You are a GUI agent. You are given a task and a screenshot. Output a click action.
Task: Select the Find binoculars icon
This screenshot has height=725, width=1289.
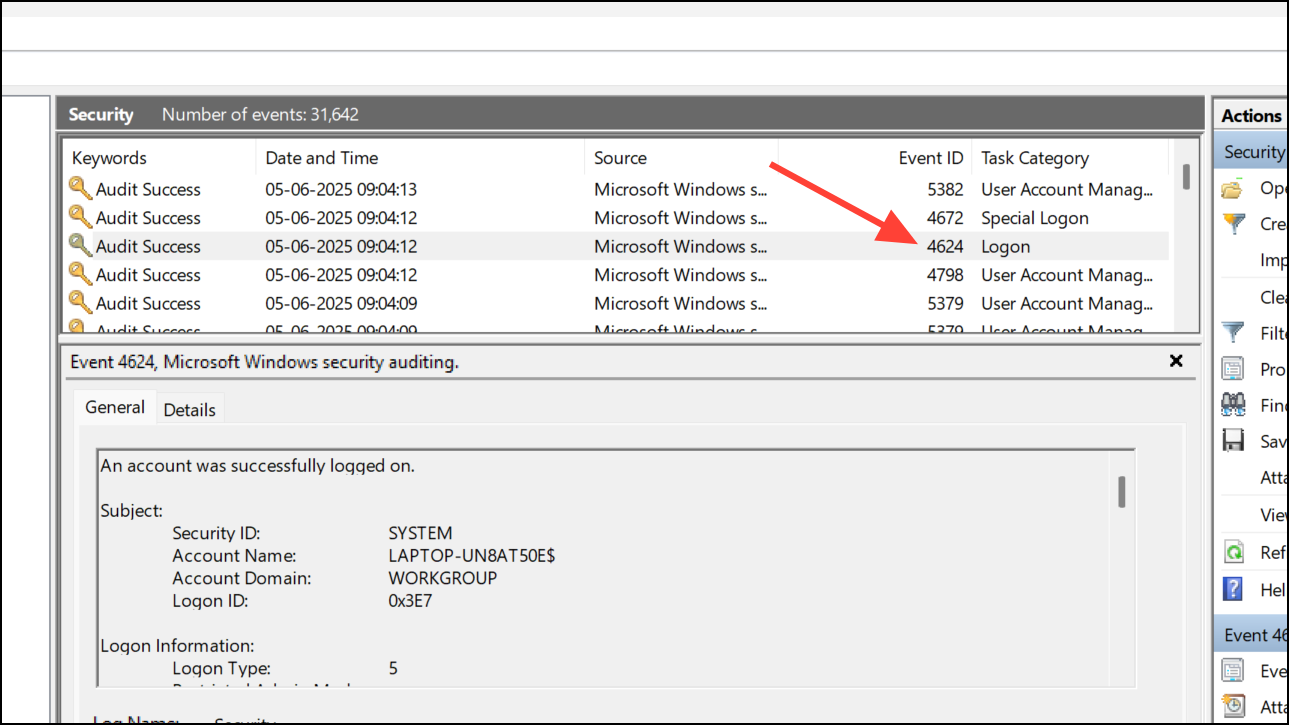tap(1233, 405)
